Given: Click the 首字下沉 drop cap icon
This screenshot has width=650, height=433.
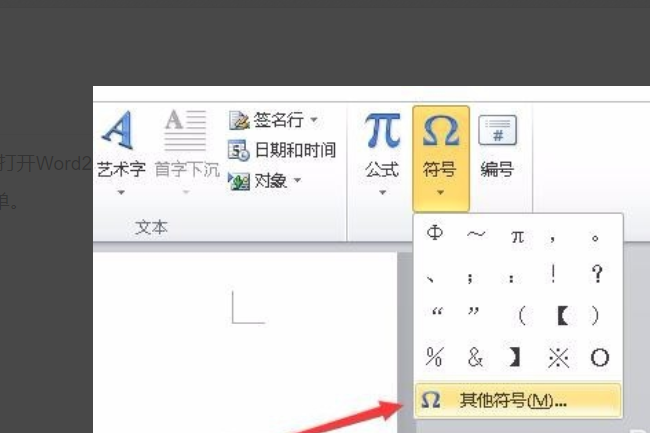Looking at the screenshot, I should tap(185, 130).
